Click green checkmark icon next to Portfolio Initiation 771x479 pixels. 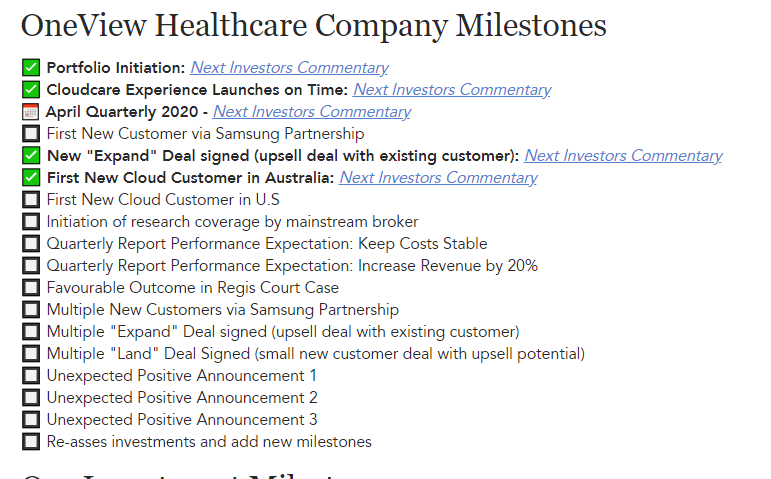(x=30, y=67)
